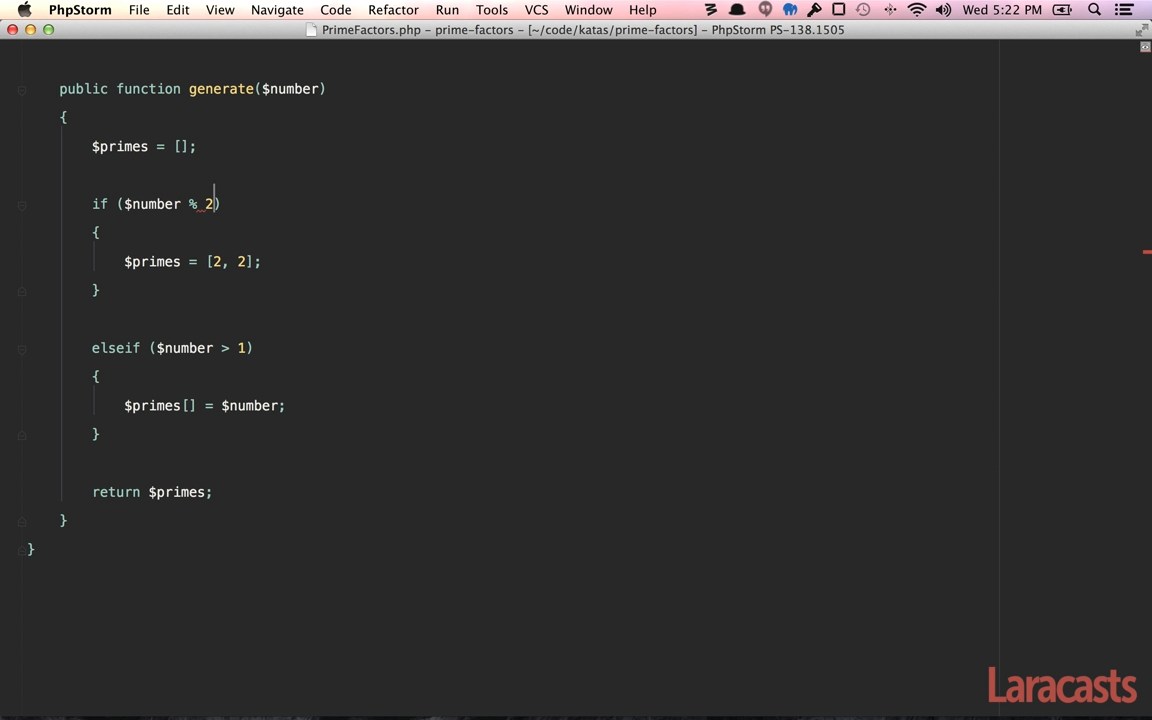Click the date and time display
This screenshot has width=1152, height=720.
click(1001, 10)
